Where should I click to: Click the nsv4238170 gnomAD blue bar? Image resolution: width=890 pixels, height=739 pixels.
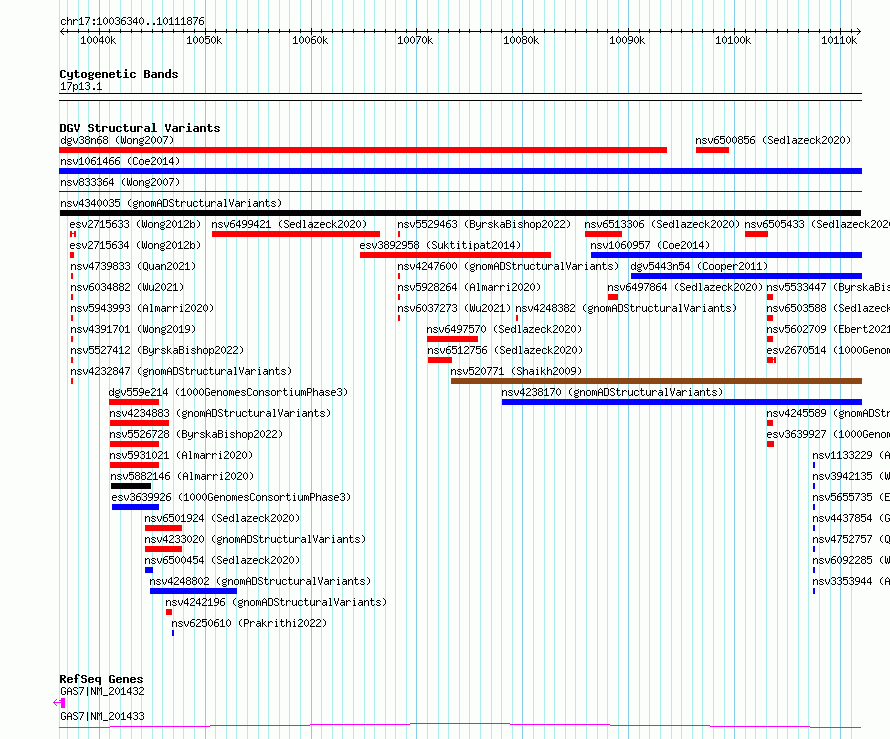[x=682, y=402]
